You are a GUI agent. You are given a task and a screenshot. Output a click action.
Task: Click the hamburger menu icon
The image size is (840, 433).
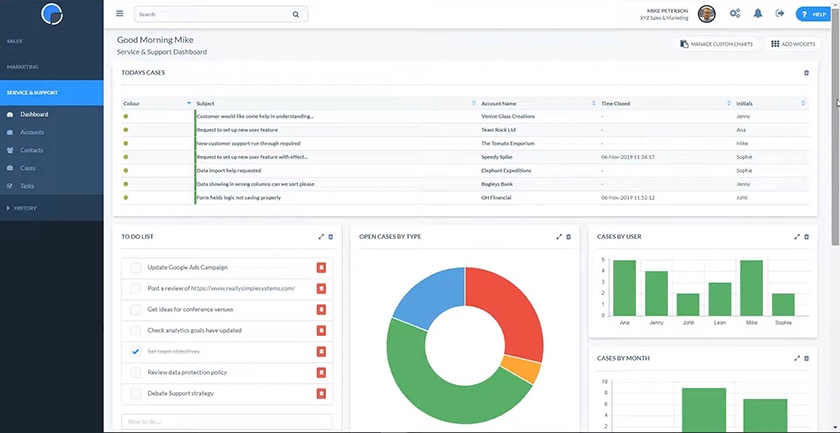coord(119,13)
